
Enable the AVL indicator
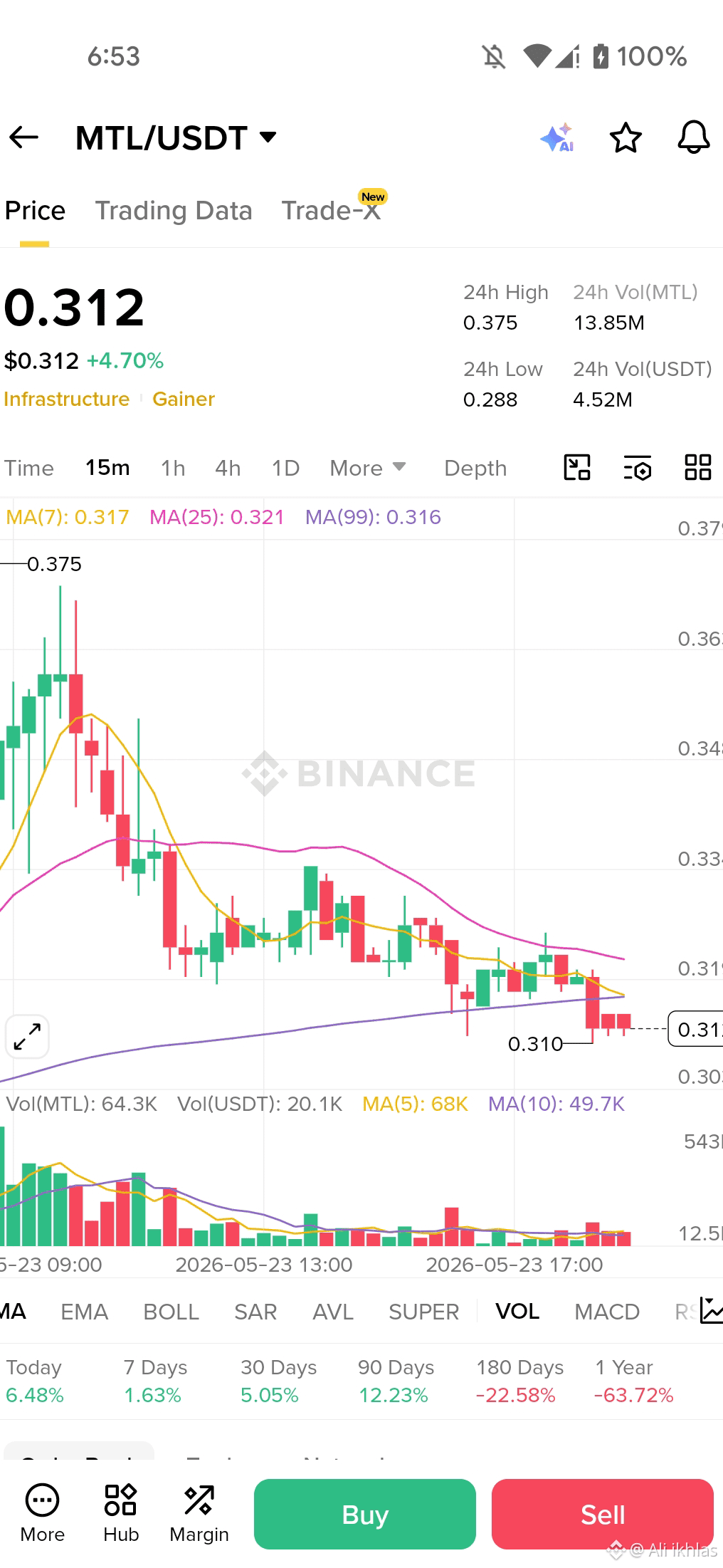tap(333, 1312)
